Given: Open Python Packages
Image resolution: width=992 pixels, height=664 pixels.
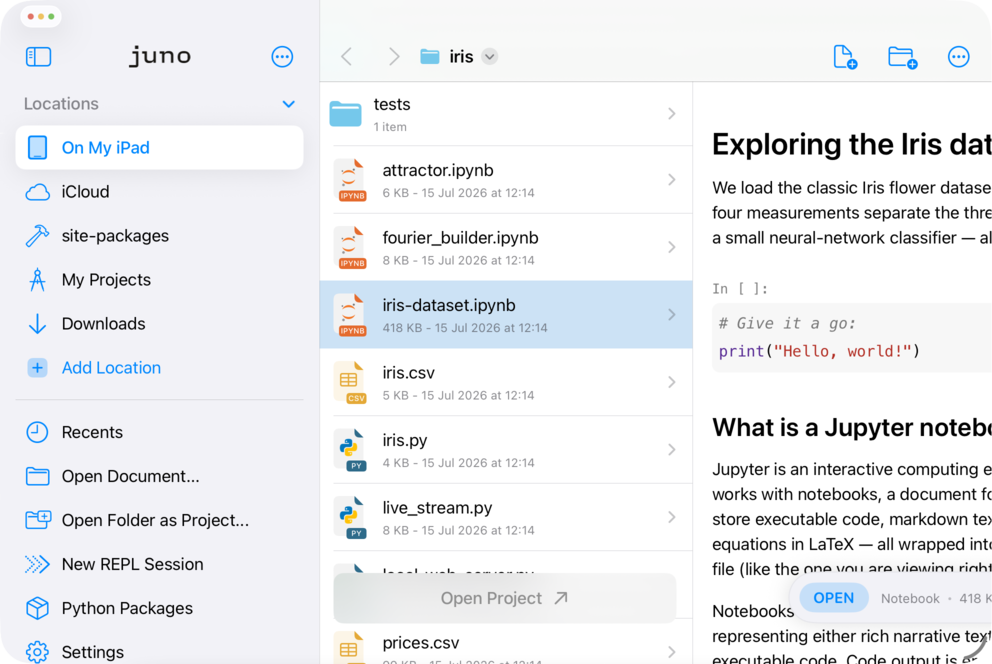Looking at the screenshot, I should [159, 608].
